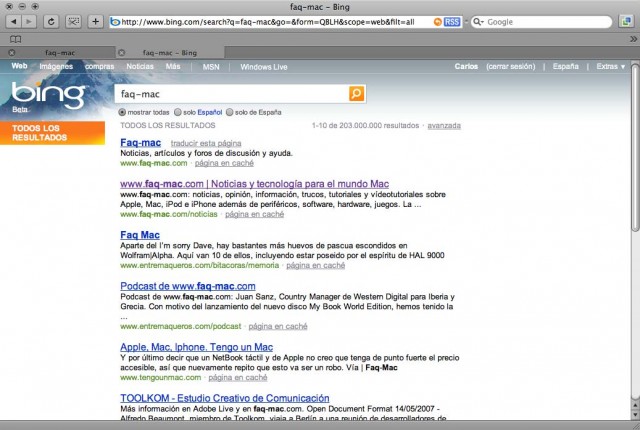Open the 'Faq Mac' third result title
This screenshot has height=430, width=640.
(140, 235)
